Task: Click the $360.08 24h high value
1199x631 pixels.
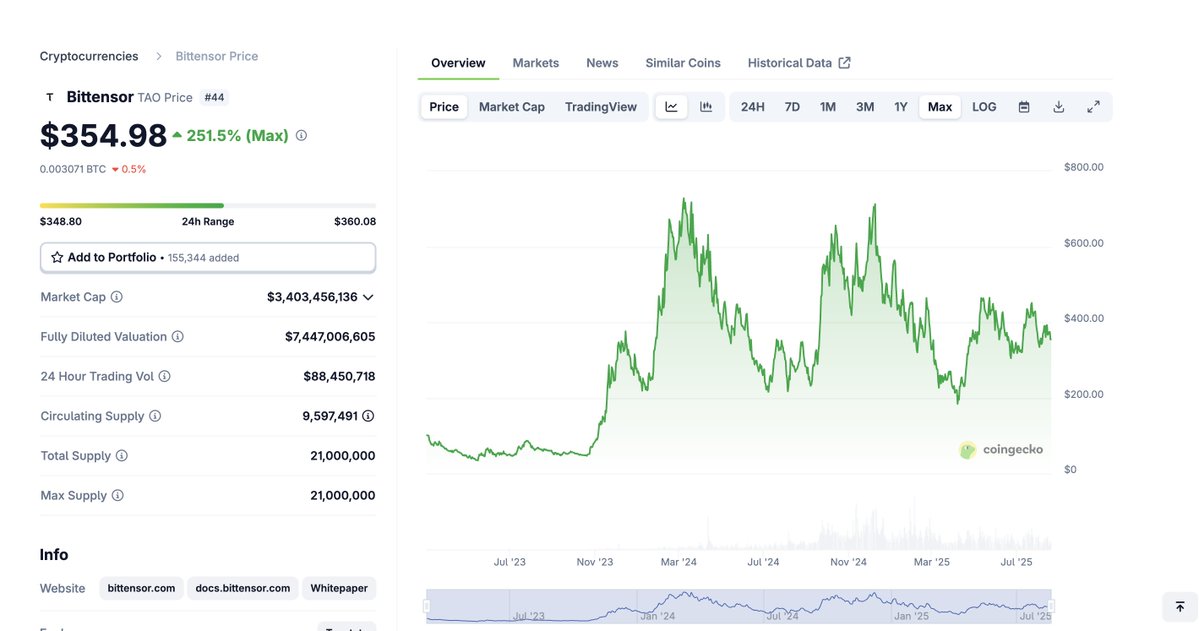Action: pyautogui.click(x=355, y=222)
